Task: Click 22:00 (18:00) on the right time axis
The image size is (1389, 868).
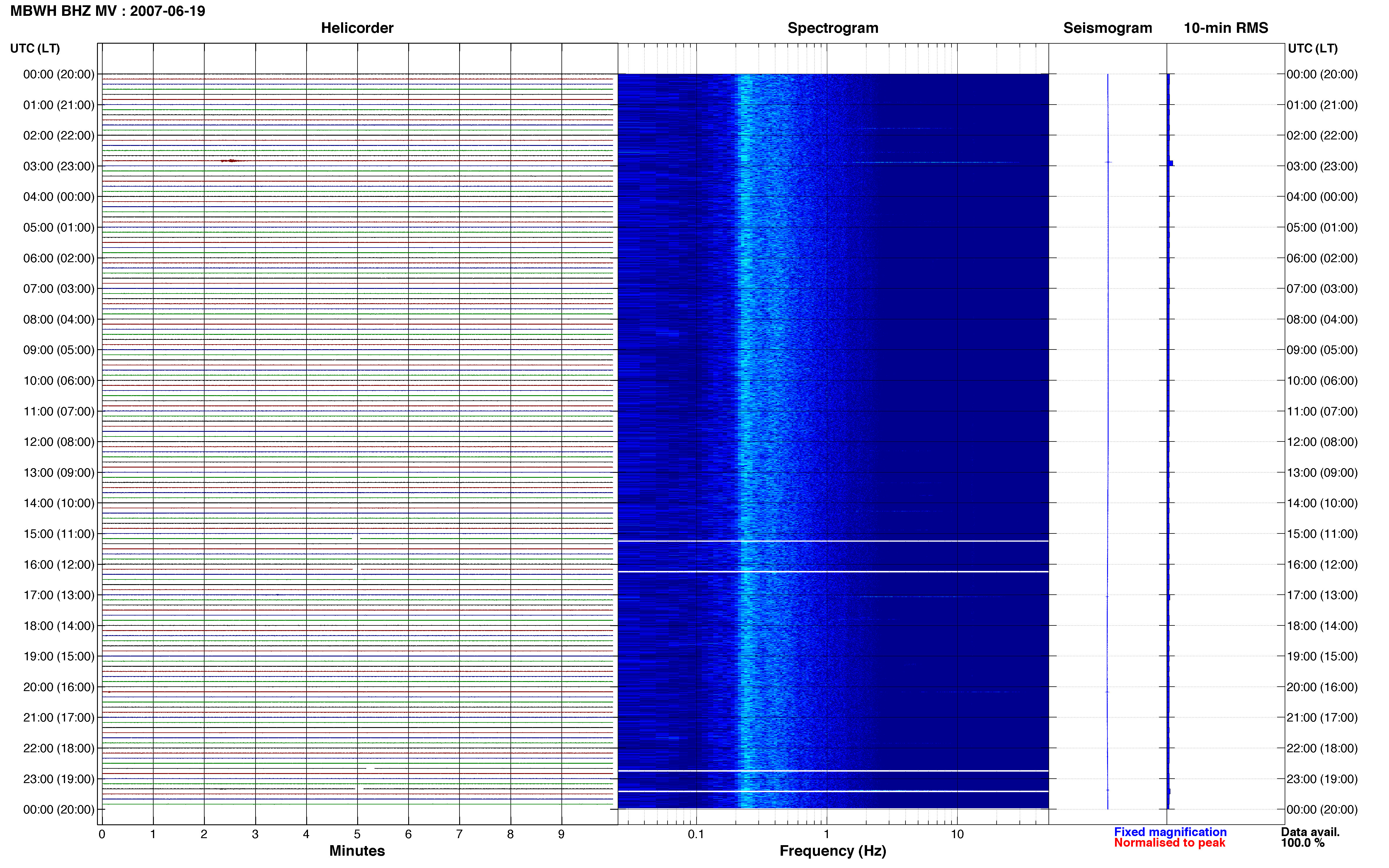Action: [x=1322, y=748]
